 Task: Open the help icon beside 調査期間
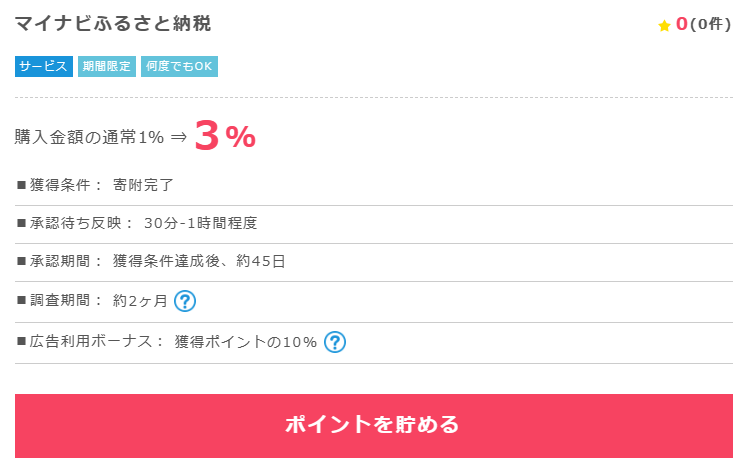tap(185, 301)
